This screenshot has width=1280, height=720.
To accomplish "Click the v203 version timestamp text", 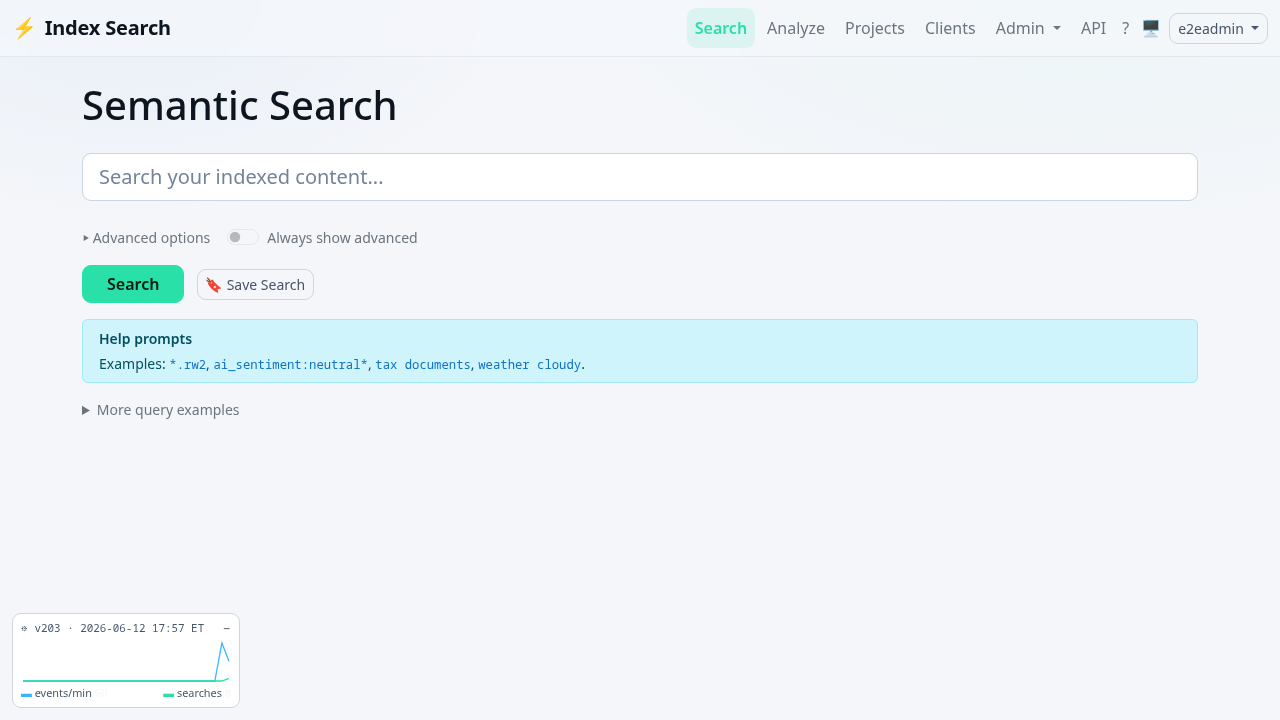I will [119, 628].
